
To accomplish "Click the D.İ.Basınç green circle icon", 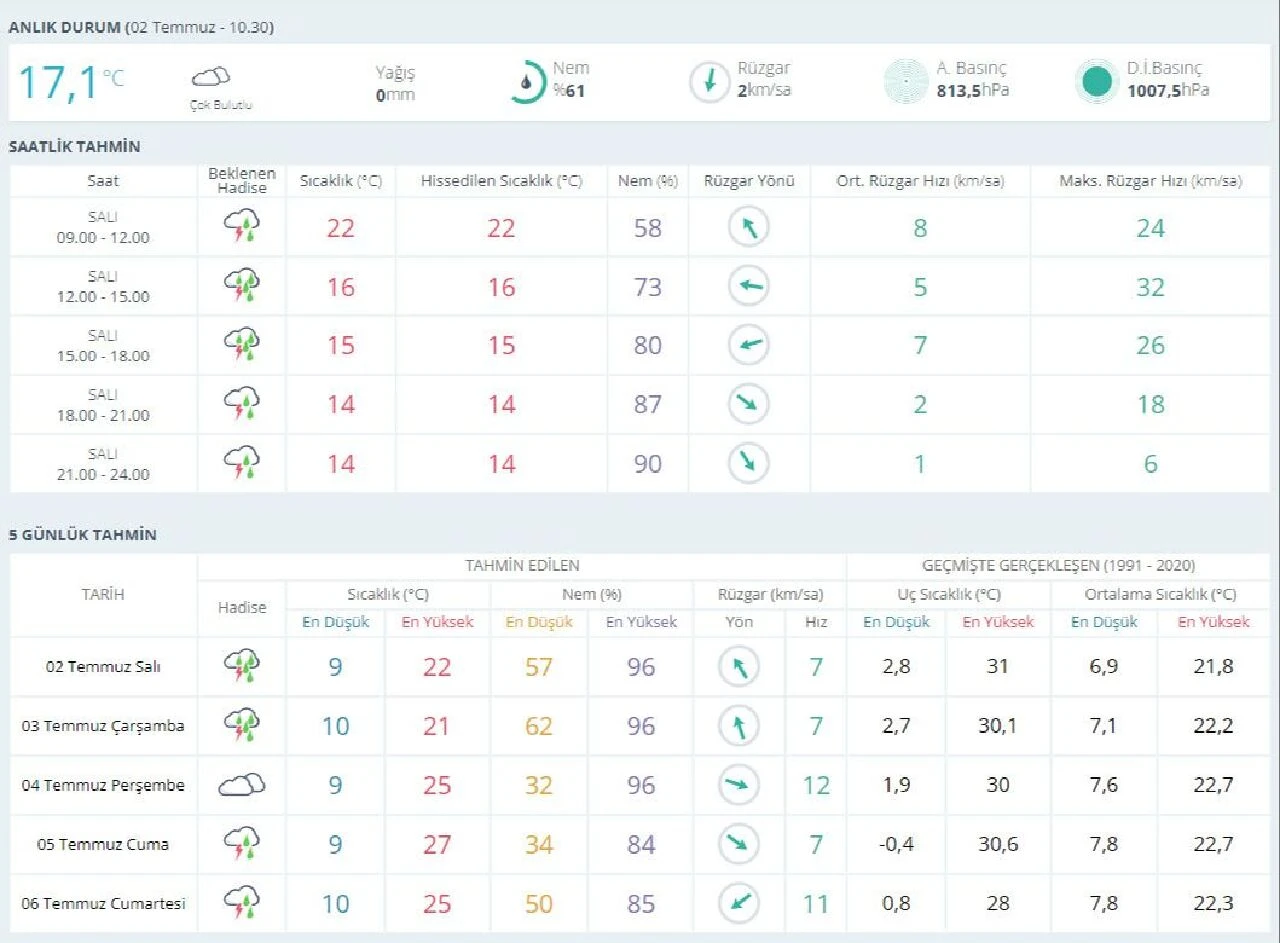I will pos(1096,82).
